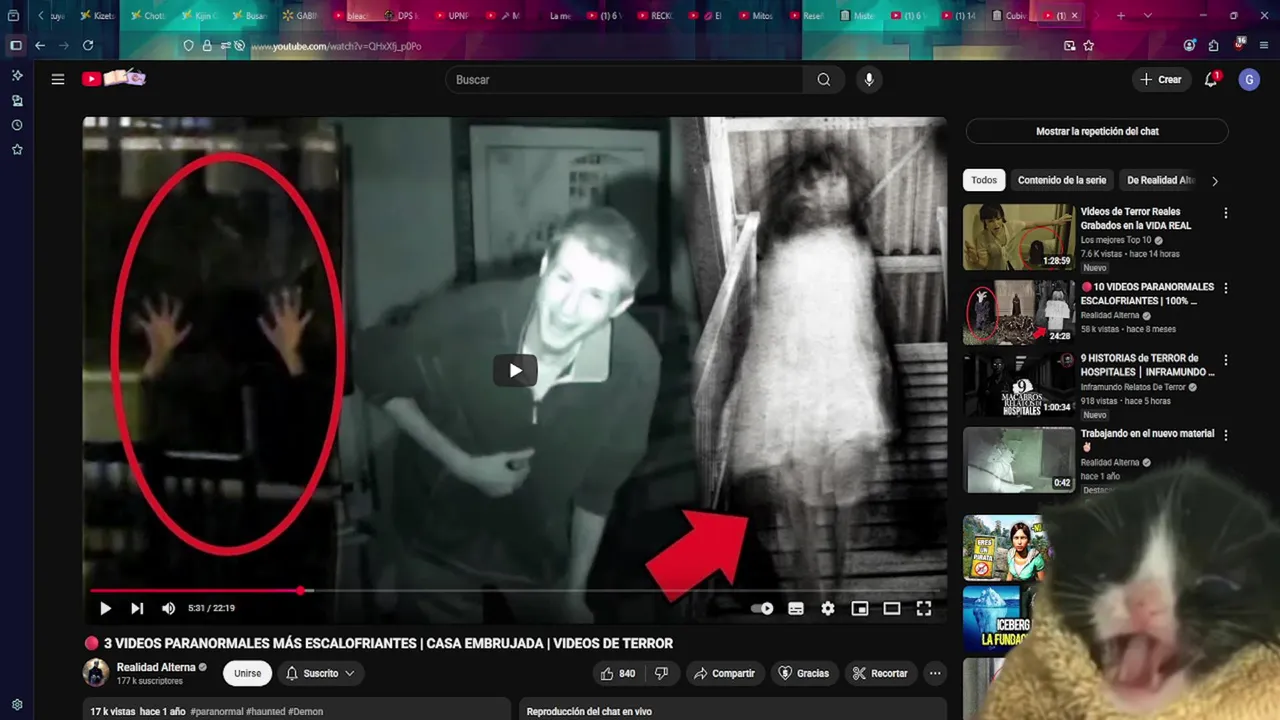This screenshot has width=1280, height=720.
Task: Share the video via Compartir
Action: tap(724, 673)
